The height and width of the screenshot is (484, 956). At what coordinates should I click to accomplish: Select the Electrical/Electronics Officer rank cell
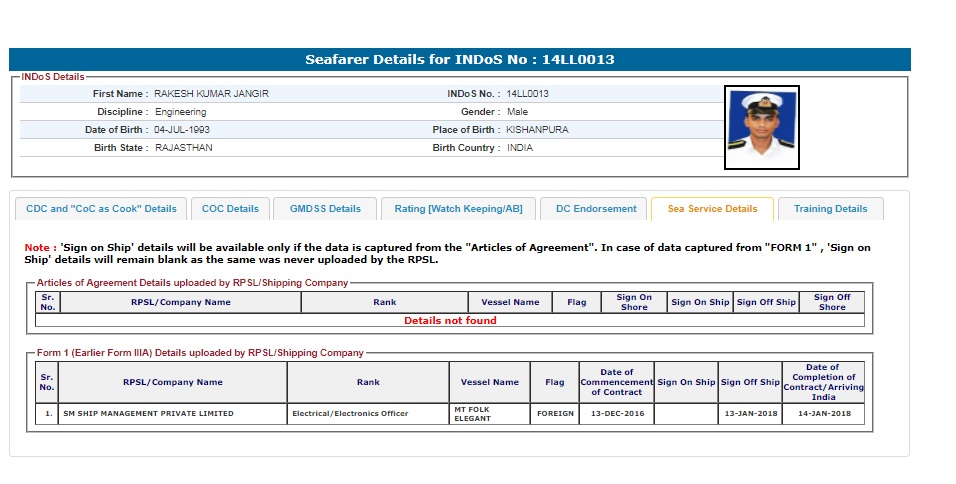click(350, 413)
